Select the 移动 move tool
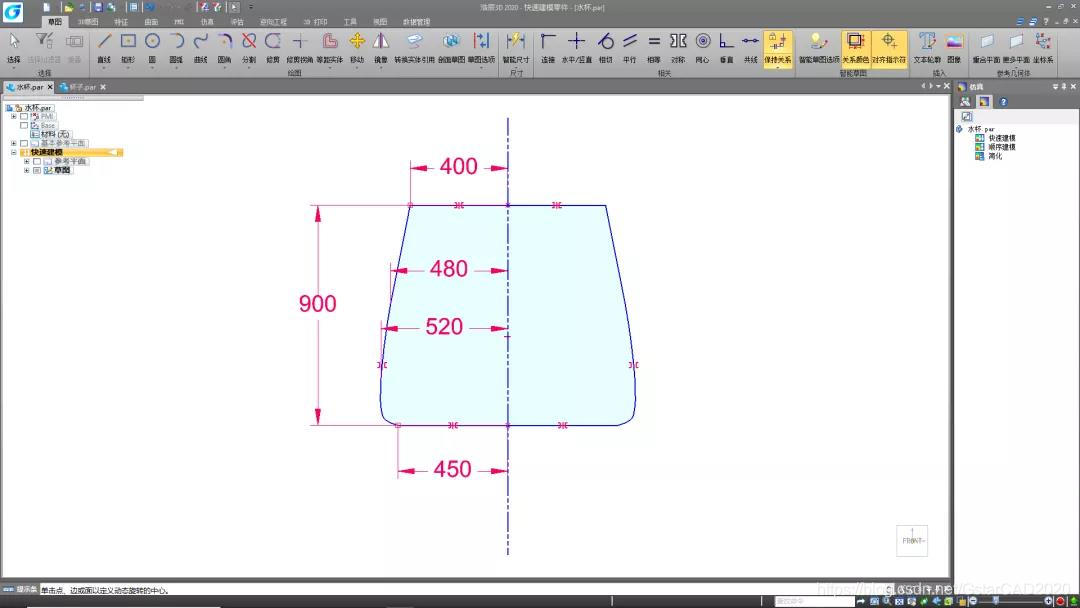1080x608 pixels. (x=357, y=48)
